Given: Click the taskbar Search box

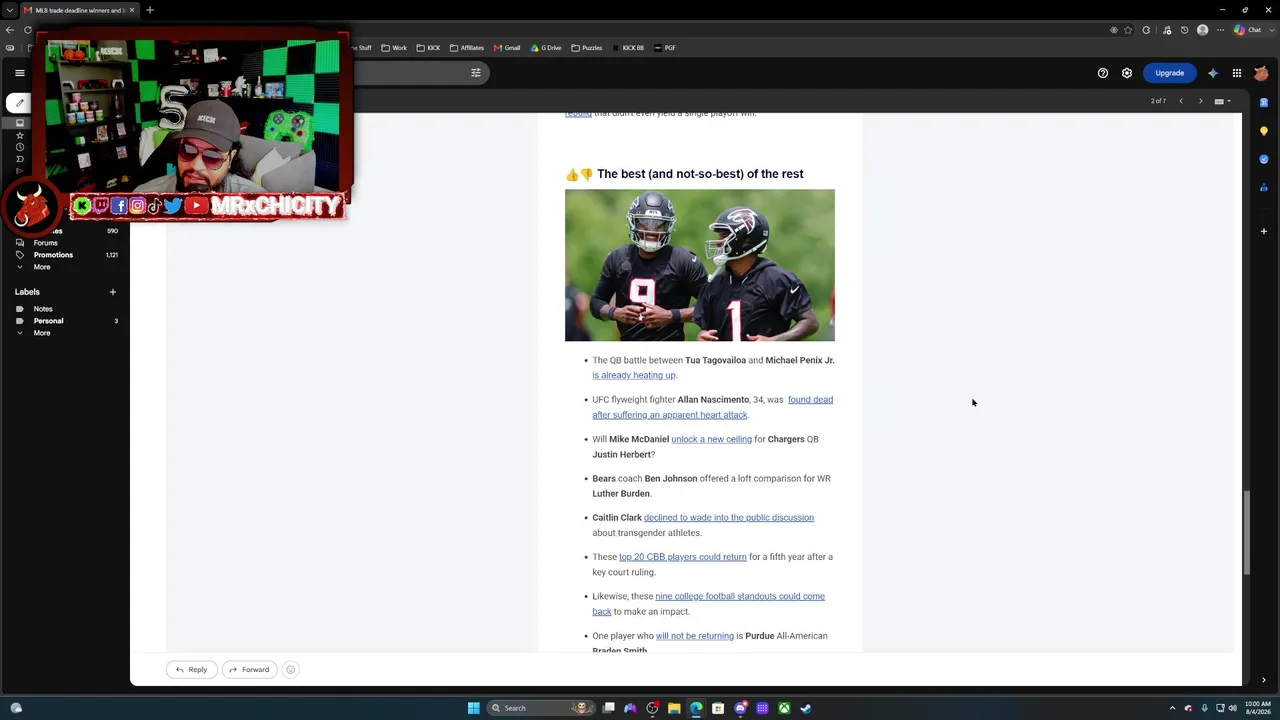Looking at the screenshot, I should (542, 708).
